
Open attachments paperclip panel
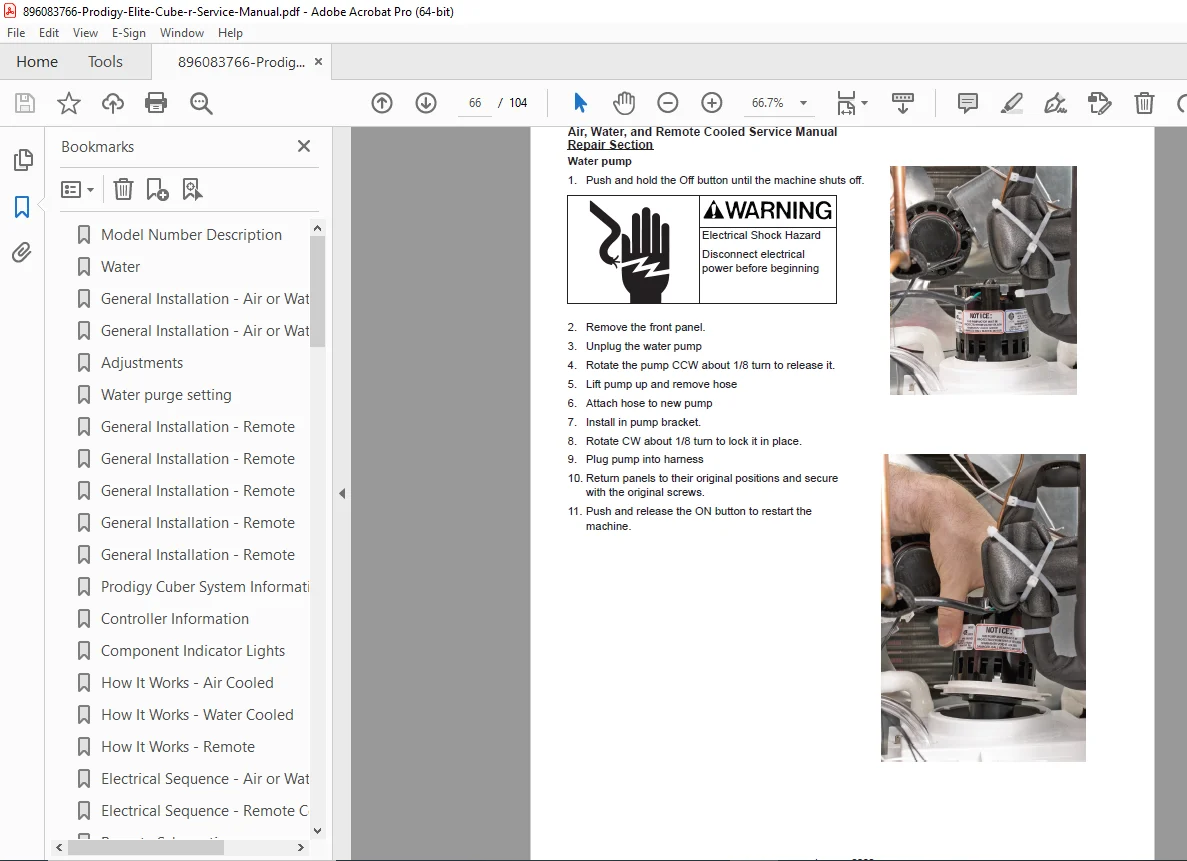point(22,252)
